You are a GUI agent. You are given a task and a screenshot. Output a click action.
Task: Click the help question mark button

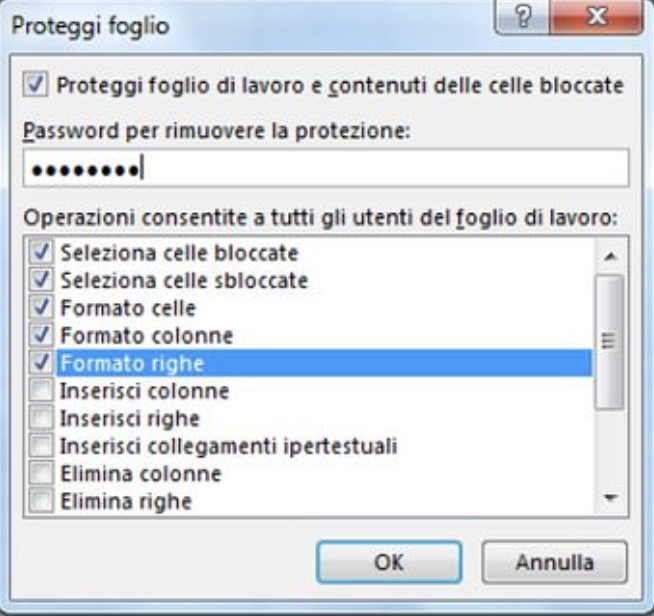(x=522, y=17)
